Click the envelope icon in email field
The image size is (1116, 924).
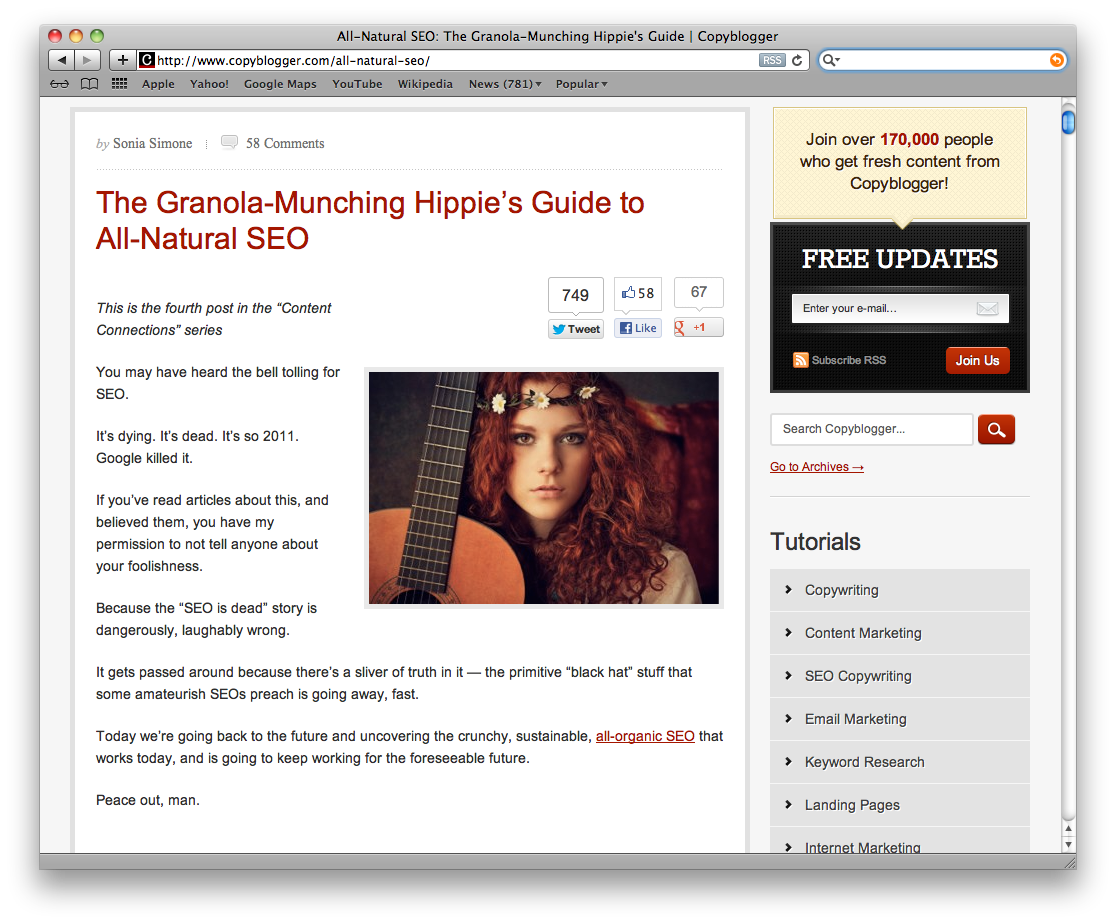[x=987, y=308]
